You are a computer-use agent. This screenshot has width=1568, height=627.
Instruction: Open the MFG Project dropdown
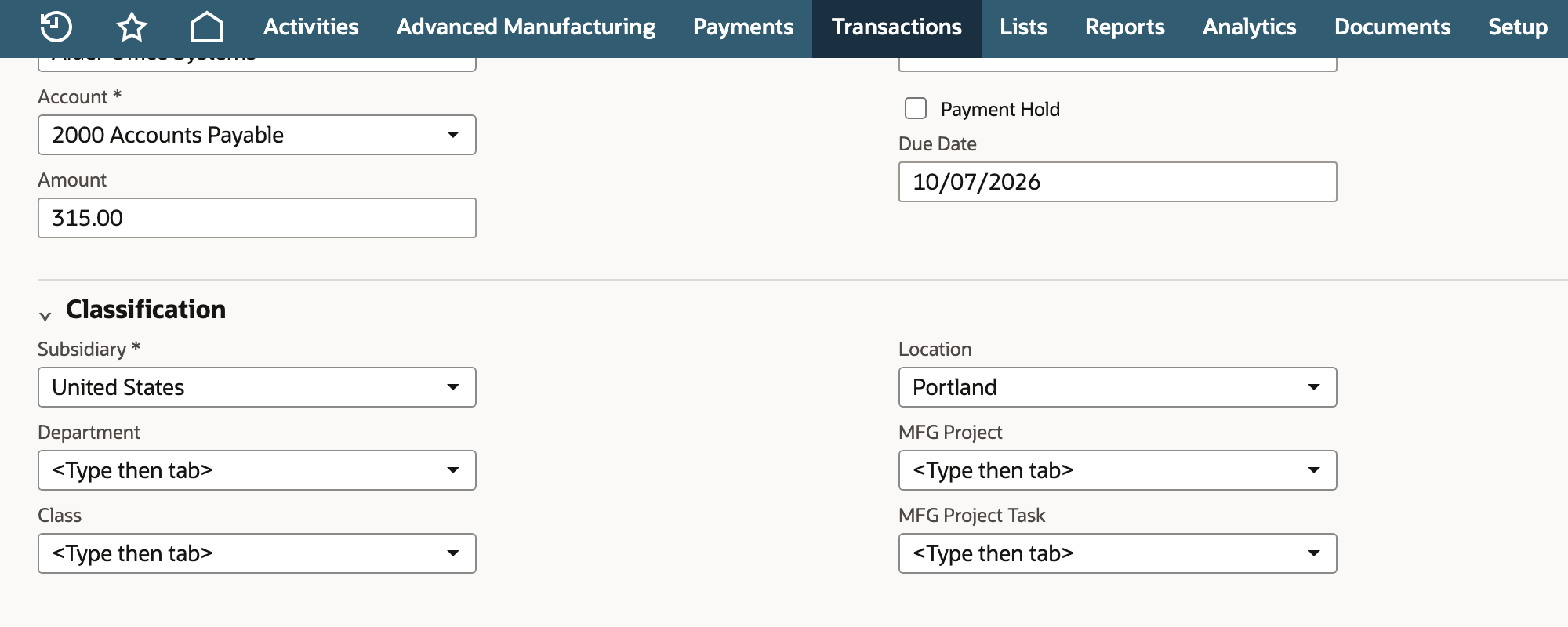coord(1118,470)
